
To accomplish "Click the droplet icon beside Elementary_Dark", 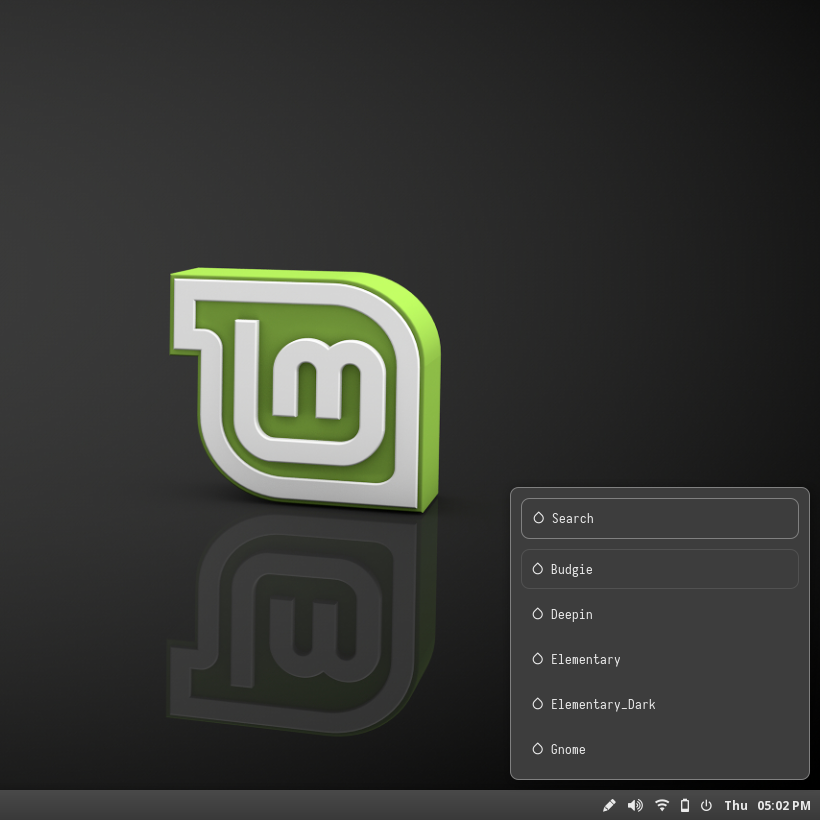I will pos(538,703).
